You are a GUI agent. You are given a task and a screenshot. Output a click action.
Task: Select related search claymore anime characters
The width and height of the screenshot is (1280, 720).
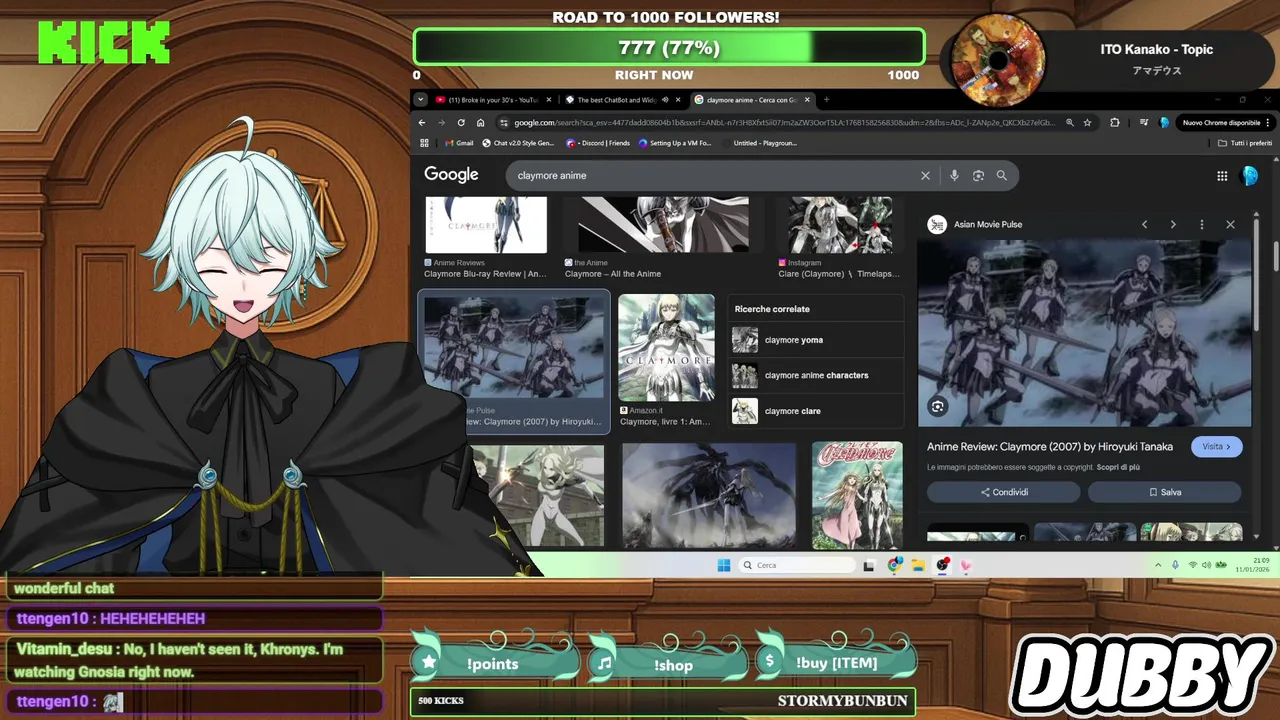(816, 375)
